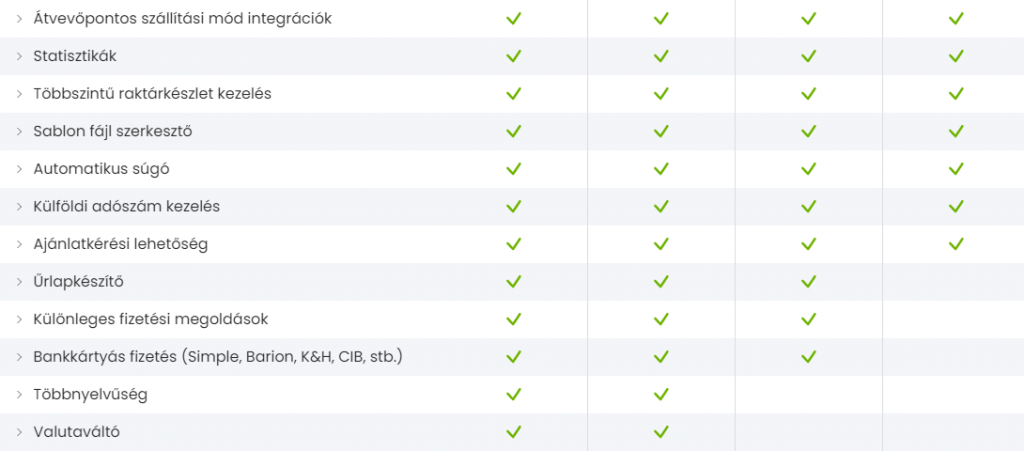Click the Bankkártyás fizetés checkmark in the third plan column
This screenshot has height=451, width=1024.
click(x=809, y=357)
